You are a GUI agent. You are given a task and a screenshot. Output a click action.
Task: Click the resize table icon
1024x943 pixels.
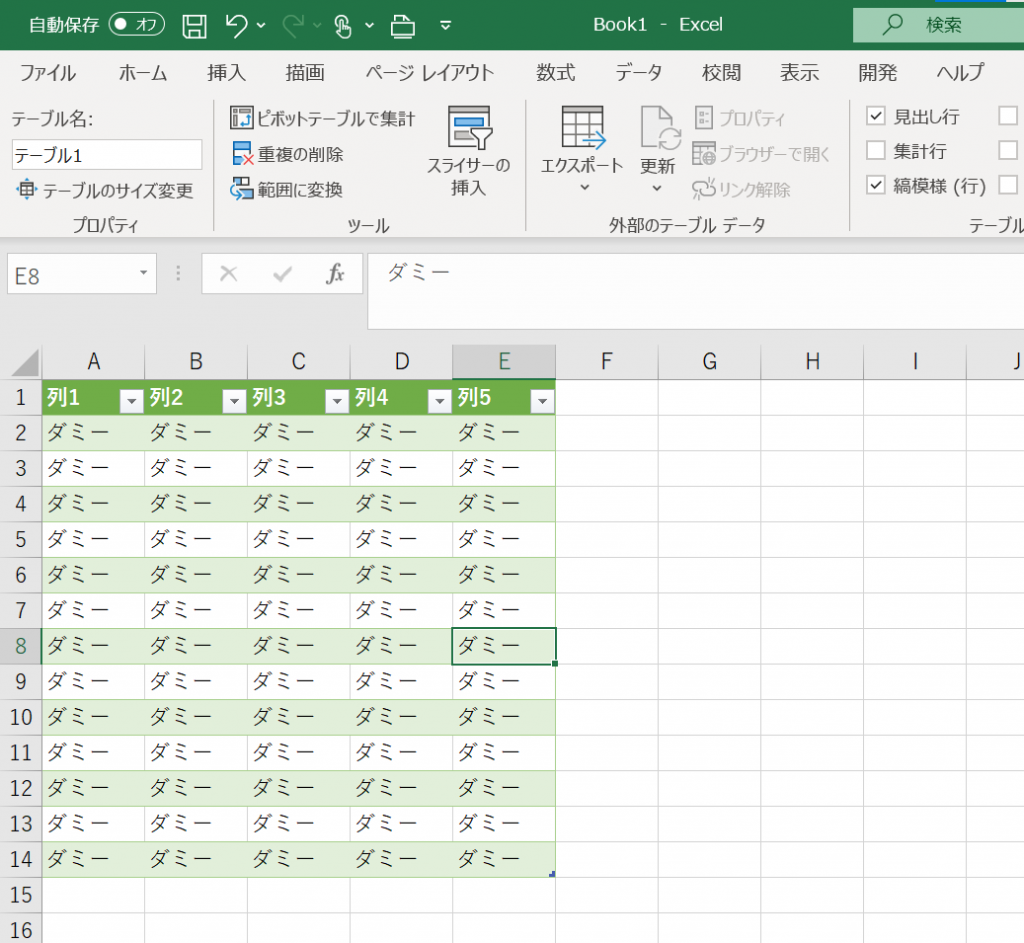coord(27,190)
